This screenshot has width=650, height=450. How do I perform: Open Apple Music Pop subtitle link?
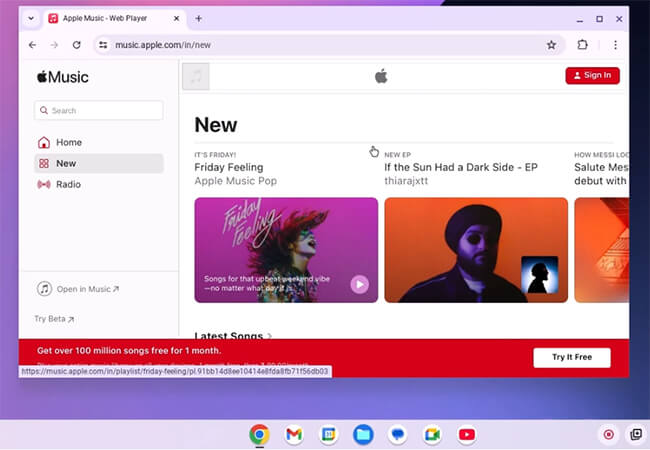[x=235, y=181]
